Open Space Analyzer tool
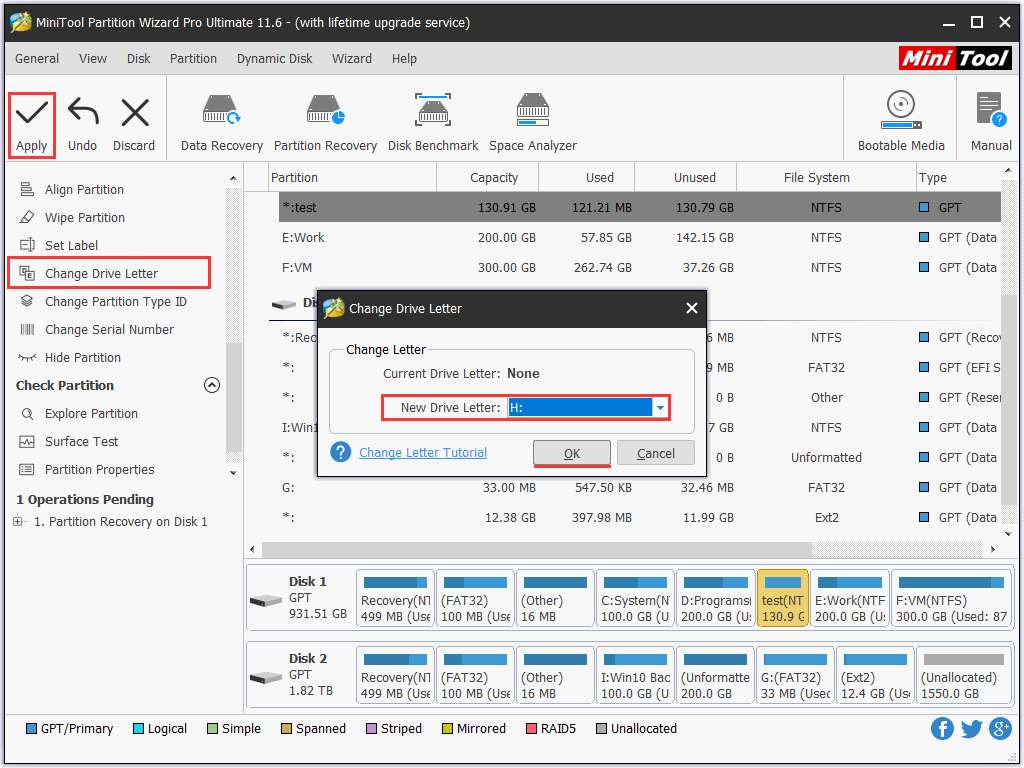The height and width of the screenshot is (768, 1024). pyautogui.click(x=533, y=124)
